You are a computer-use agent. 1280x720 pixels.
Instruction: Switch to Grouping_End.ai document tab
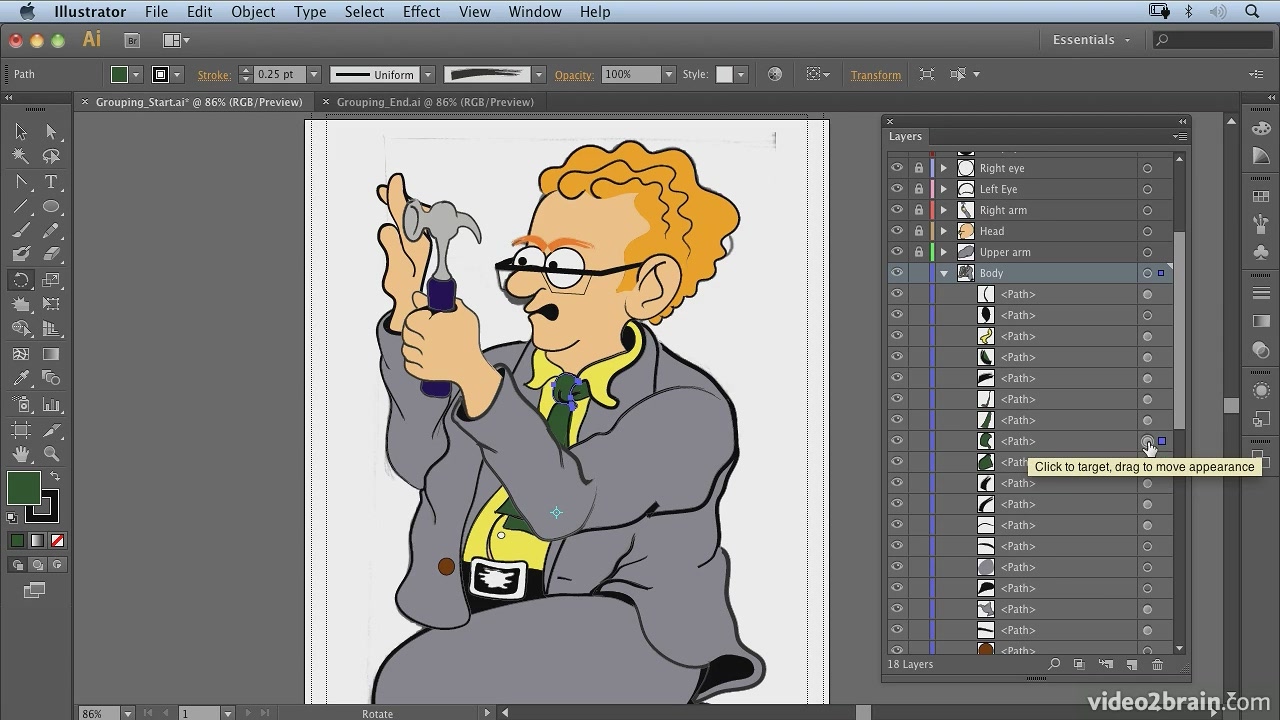[x=435, y=102]
